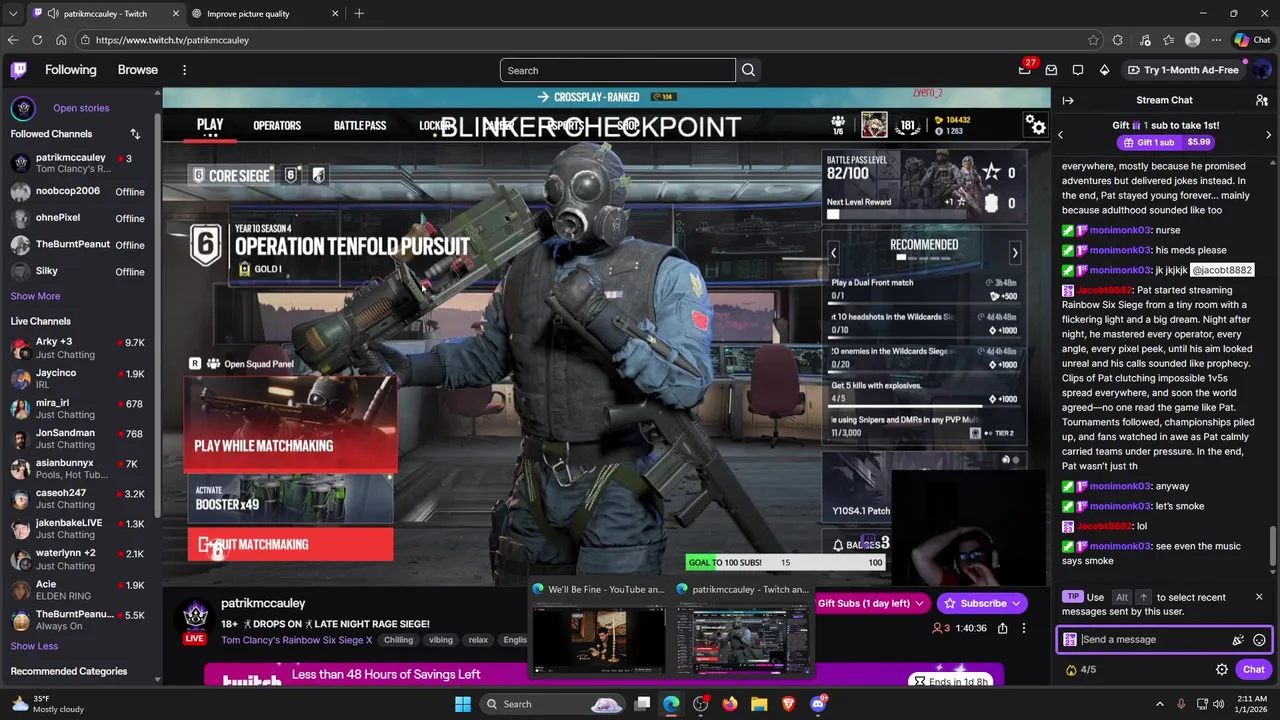This screenshot has height=720, width=1280.
Task: Open Arky +3 live channel
Action: tap(78, 348)
